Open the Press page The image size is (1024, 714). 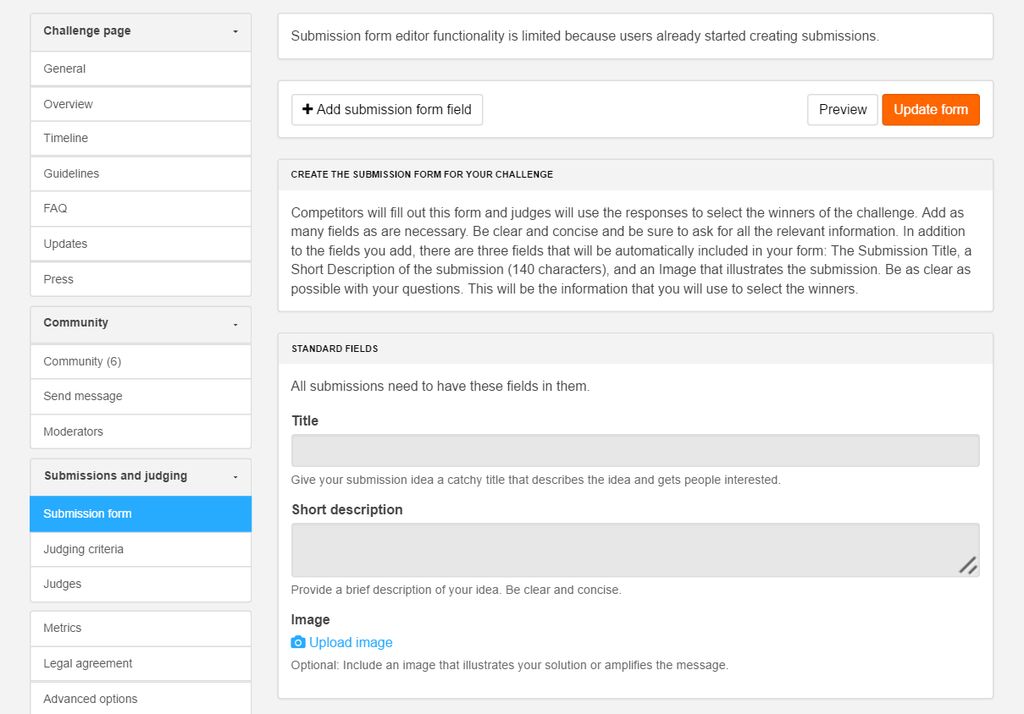(140, 279)
